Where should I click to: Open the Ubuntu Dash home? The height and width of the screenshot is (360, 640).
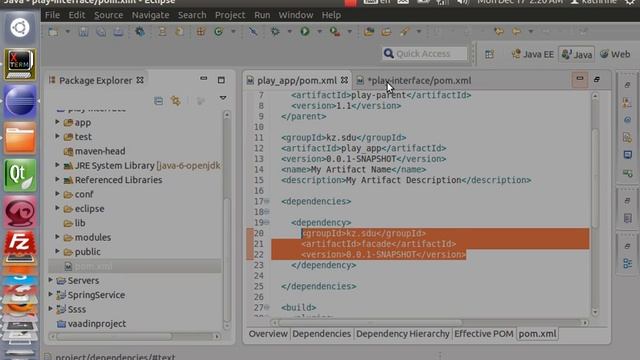(20, 28)
